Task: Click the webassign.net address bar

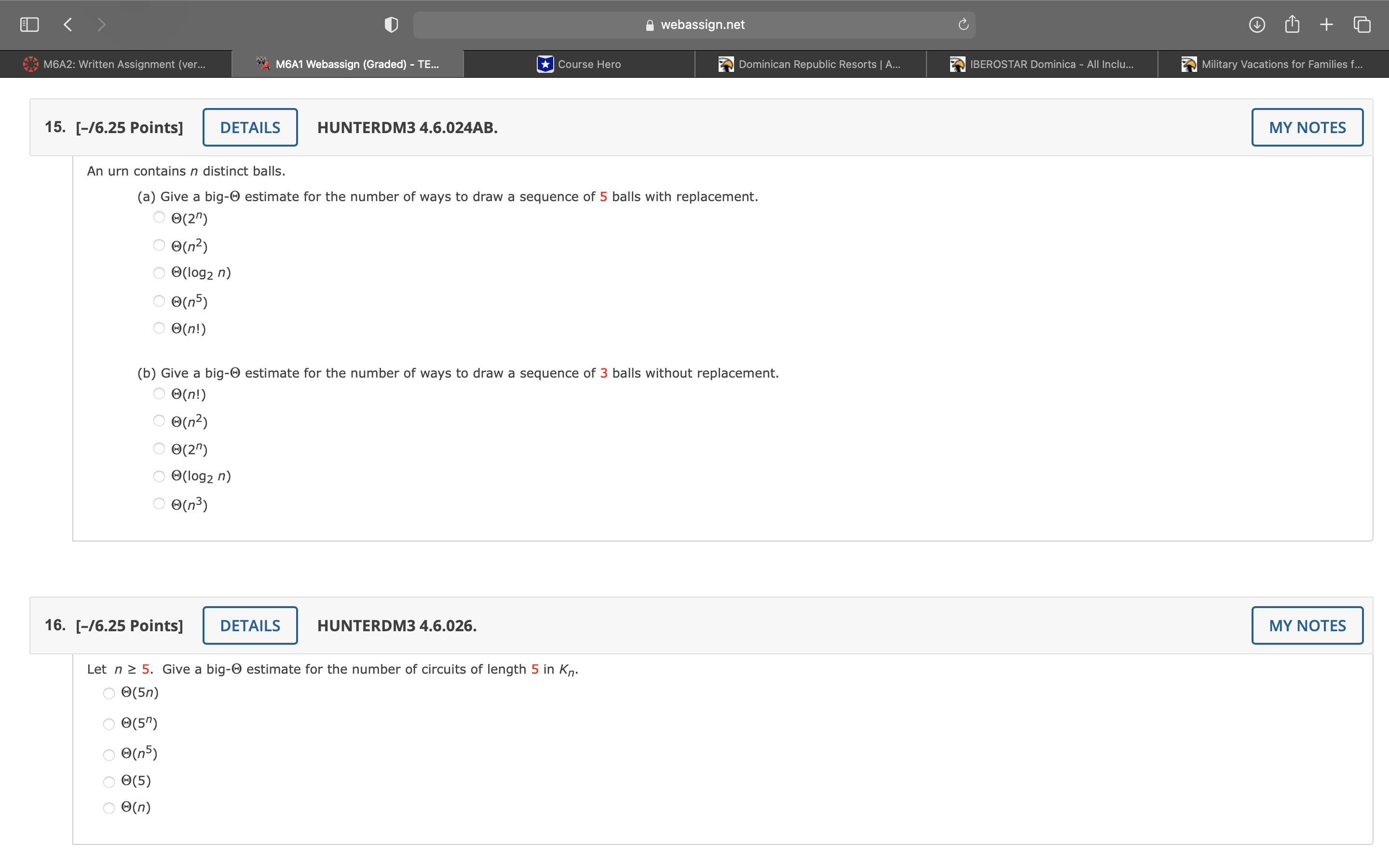Action: (694, 25)
